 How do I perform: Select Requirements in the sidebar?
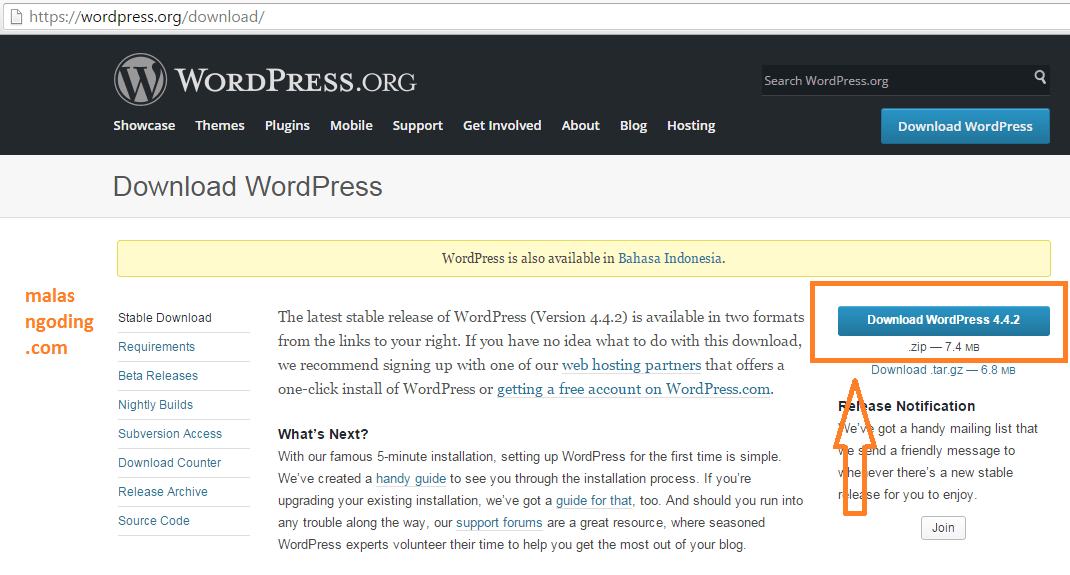(x=156, y=347)
